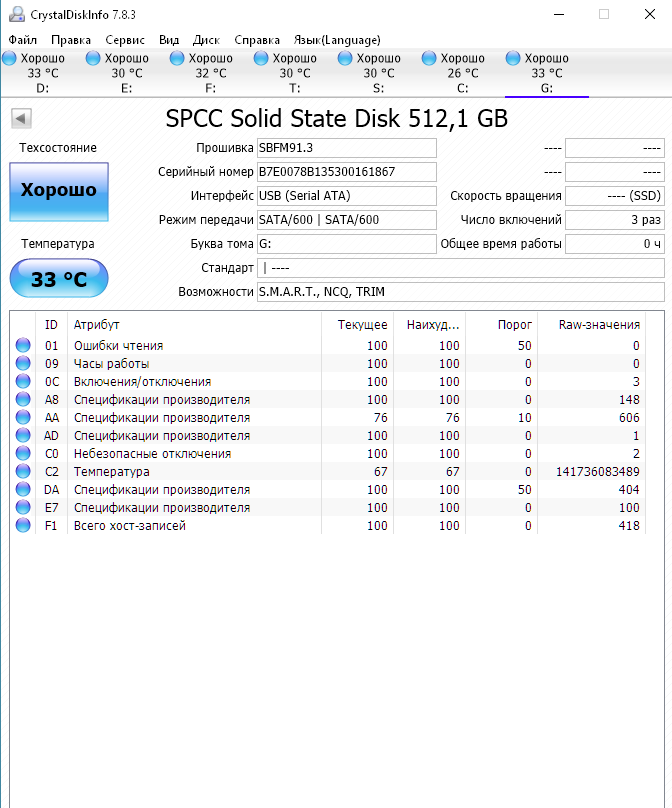
Task: Click the Текущее column header
Action: coord(357,325)
